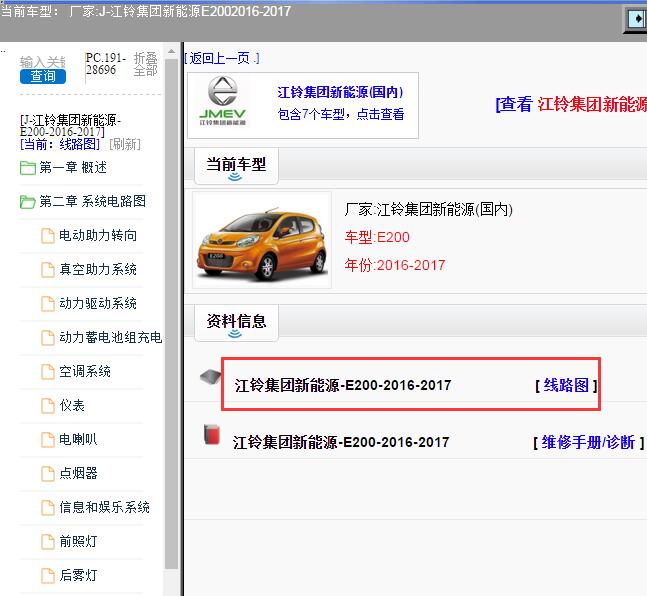Click document icon beside 电动助力转向
Image resolution: width=647 pixels, height=596 pixels.
[47, 236]
